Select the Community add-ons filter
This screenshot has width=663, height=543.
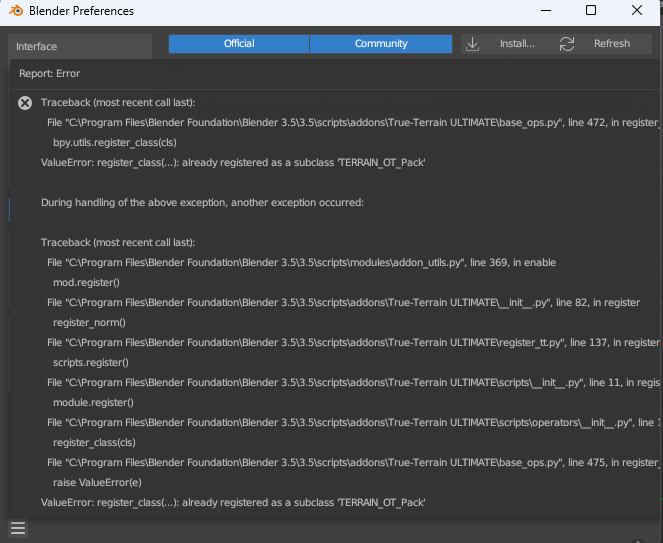[381, 44]
